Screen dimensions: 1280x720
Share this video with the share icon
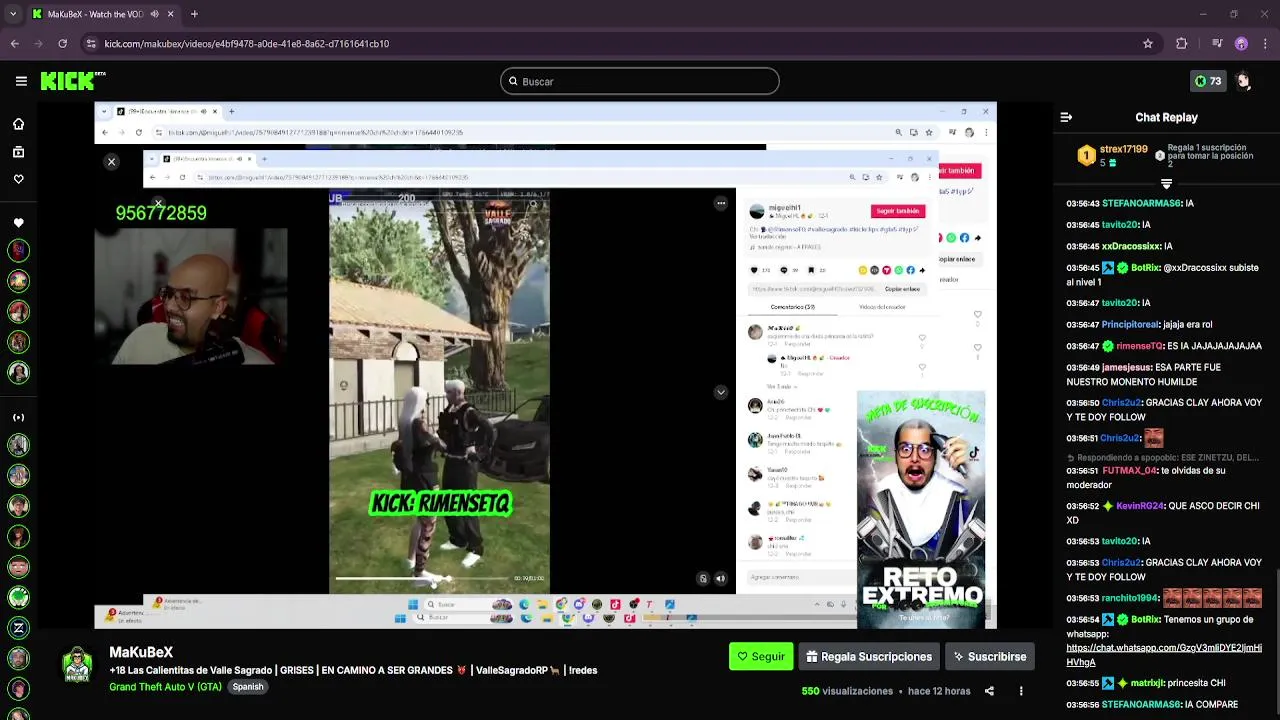pos(989,691)
